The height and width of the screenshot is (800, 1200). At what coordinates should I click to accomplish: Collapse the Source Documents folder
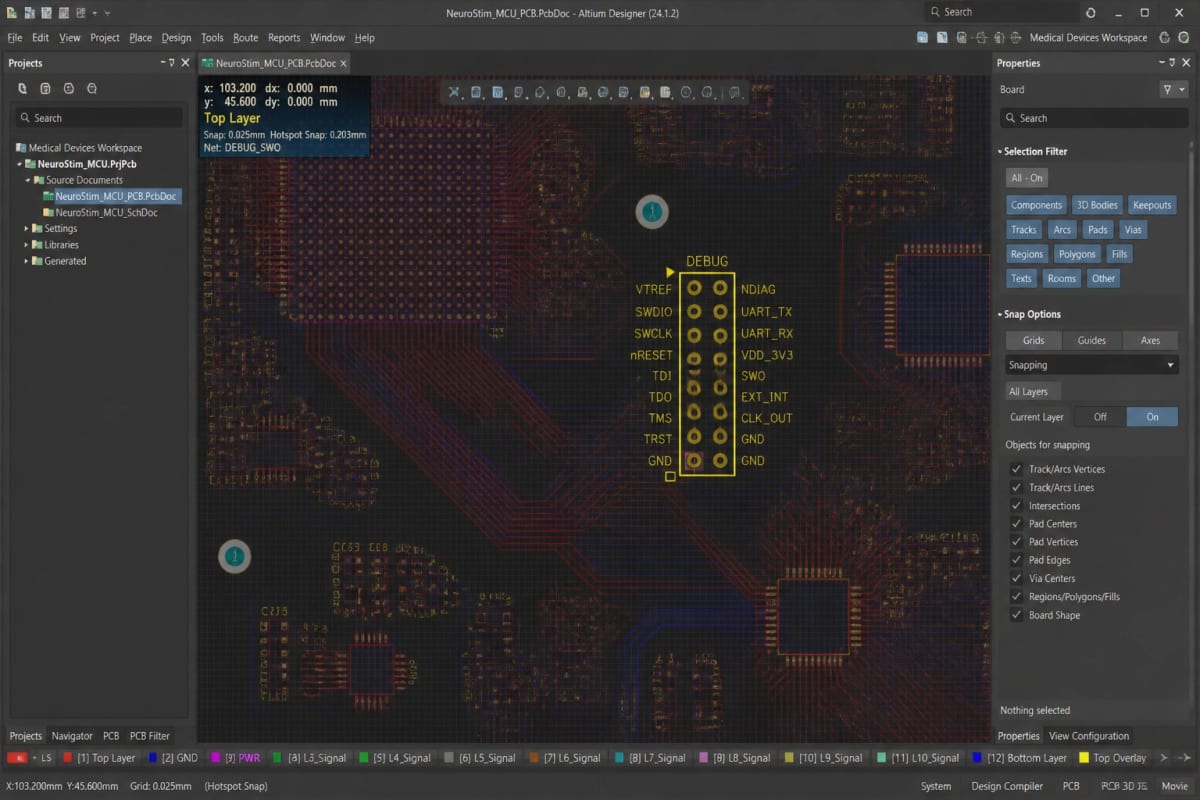click(27, 180)
